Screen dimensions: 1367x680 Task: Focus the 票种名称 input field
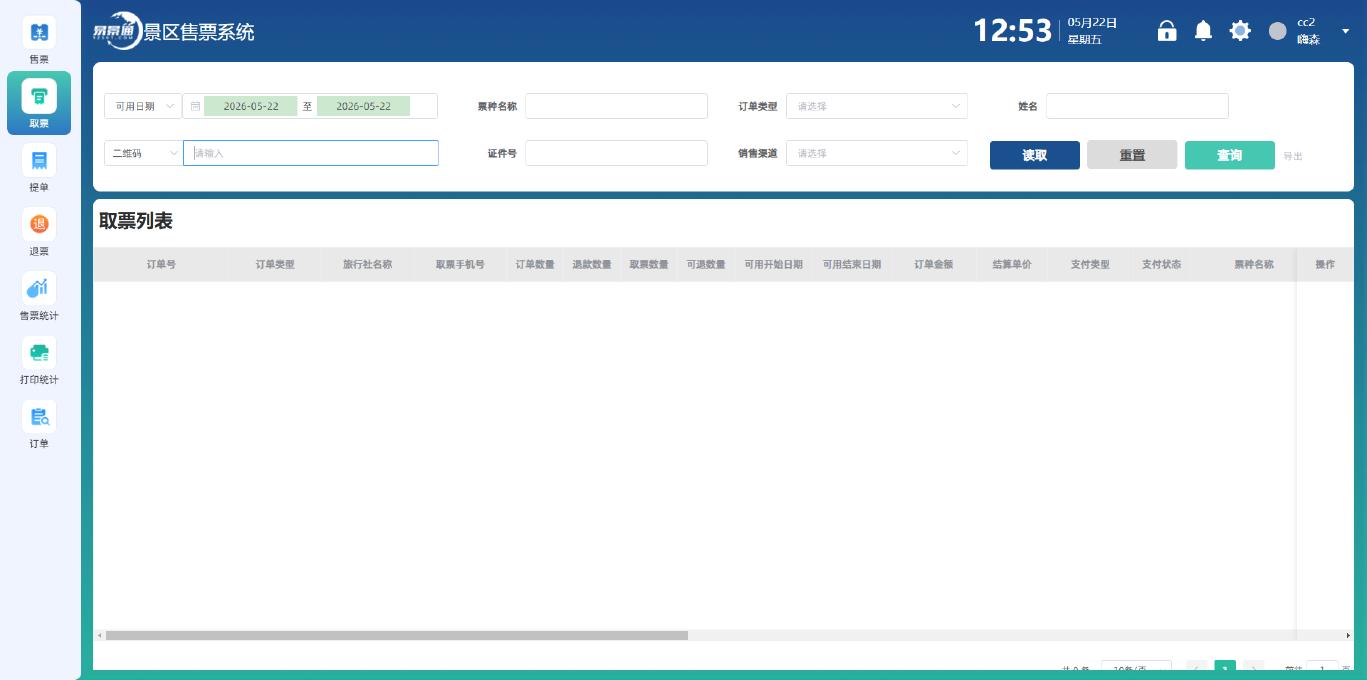pos(616,106)
